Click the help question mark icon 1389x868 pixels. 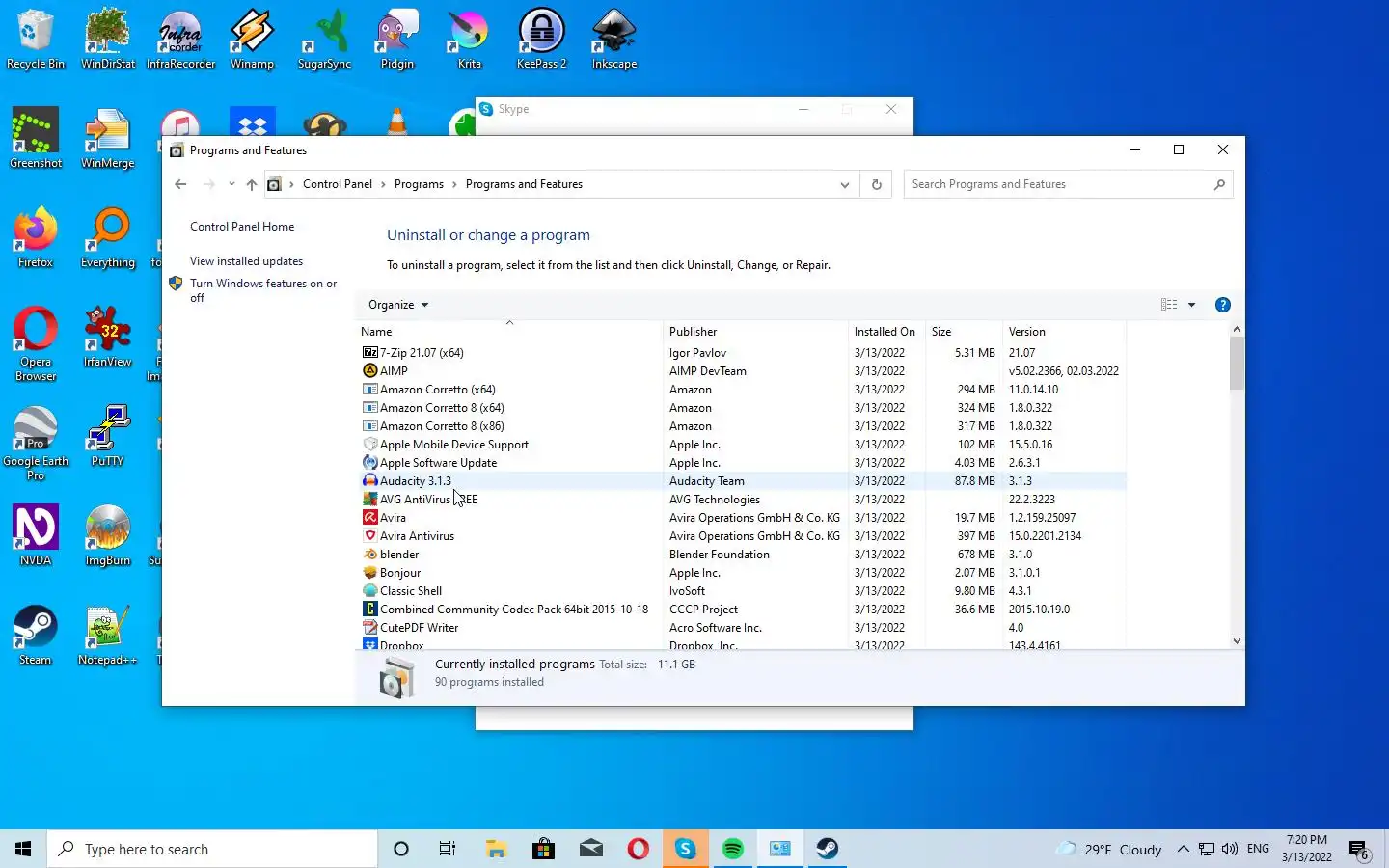click(1222, 305)
